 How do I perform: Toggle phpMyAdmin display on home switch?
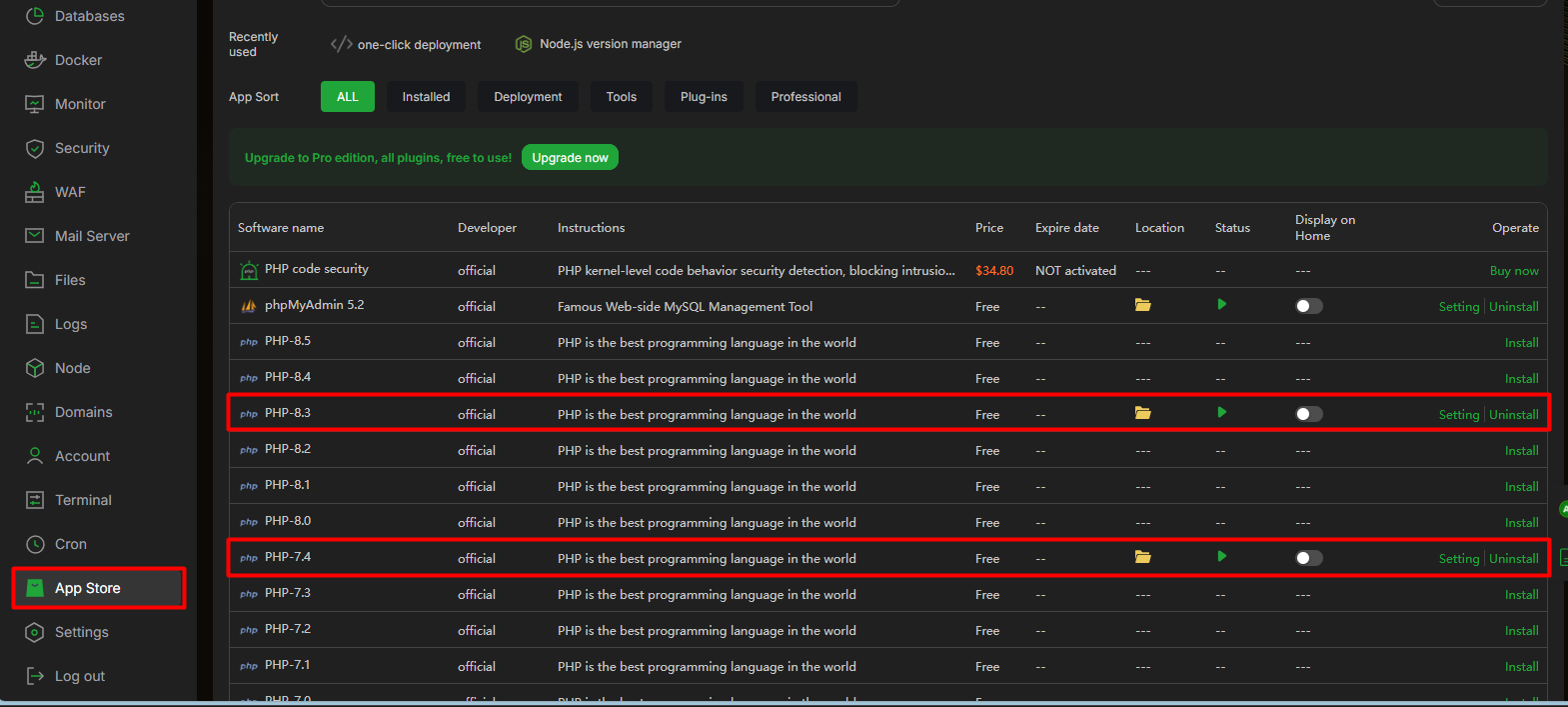click(x=1308, y=306)
